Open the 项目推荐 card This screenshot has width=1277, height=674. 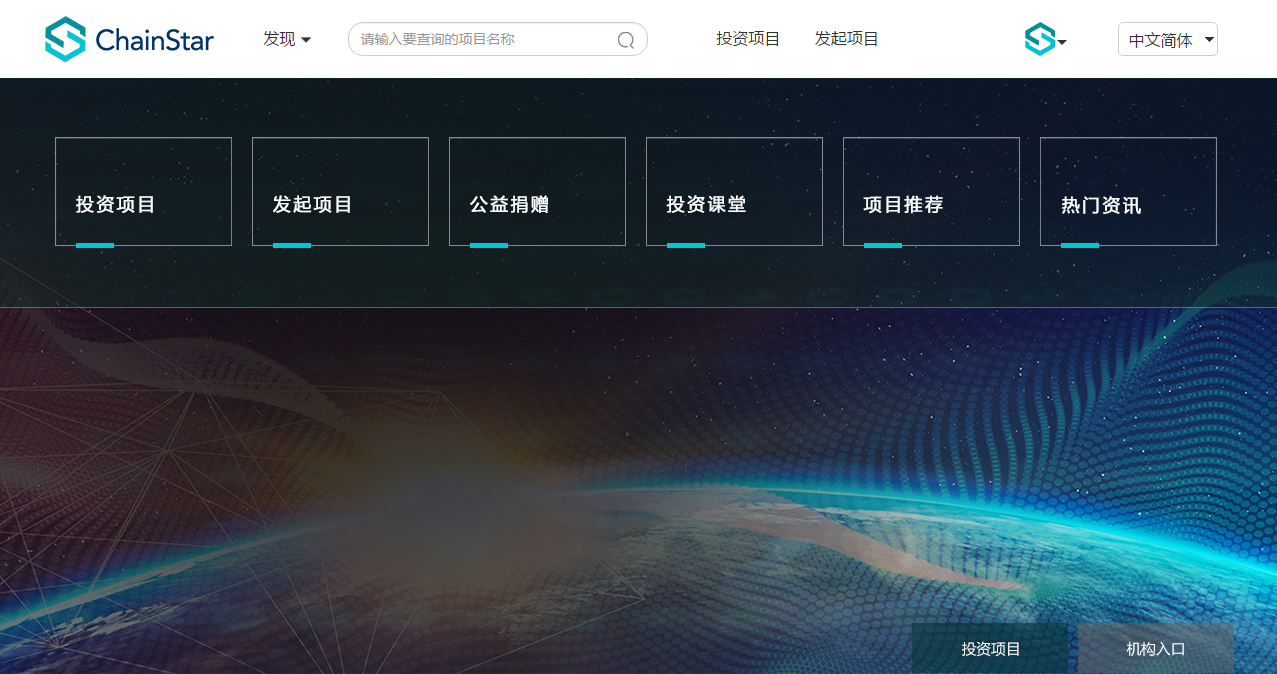click(x=931, y=191)
